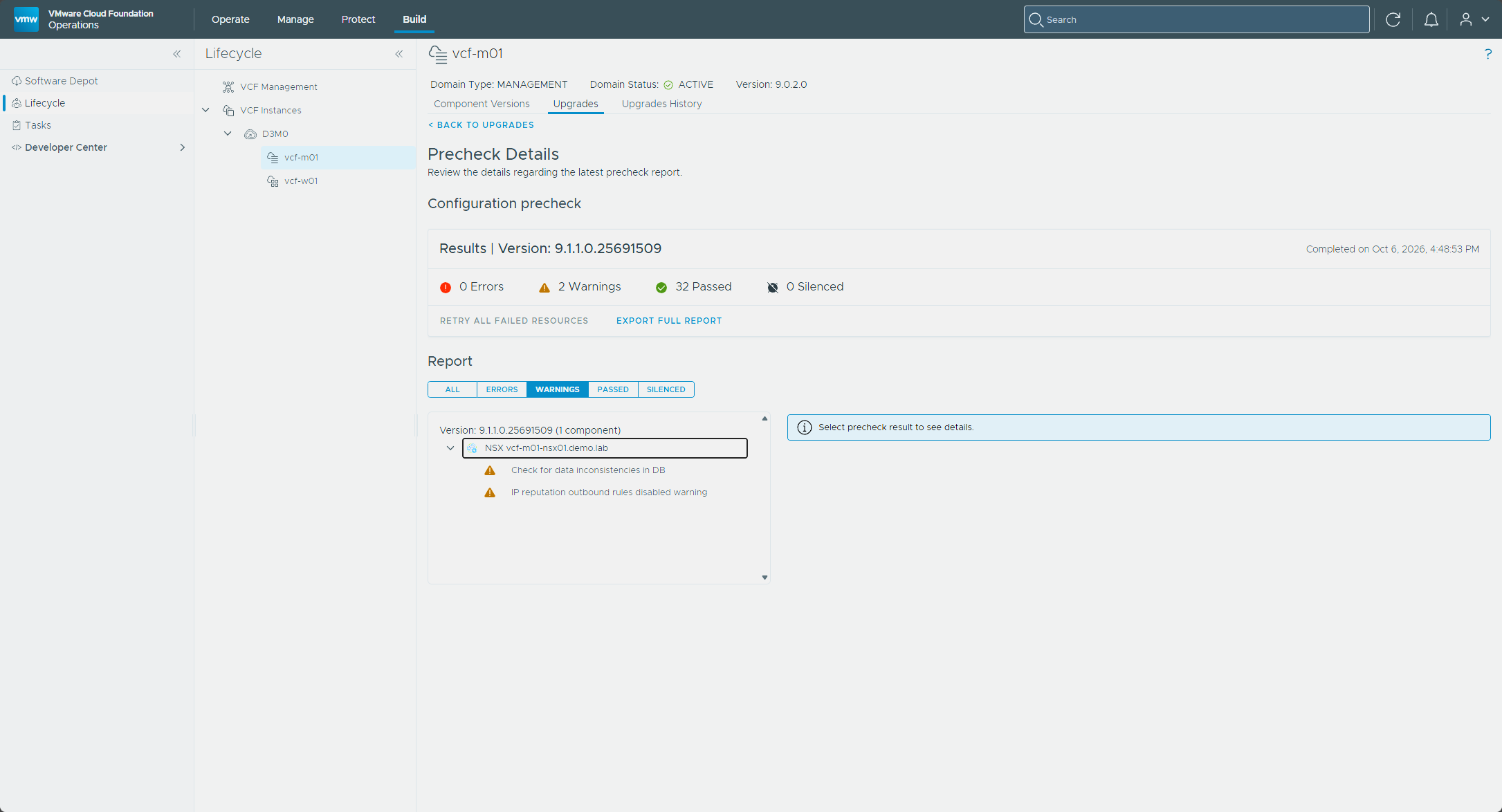
Task: Collapse the VCF Instances tree node
Action: [205, 110]
